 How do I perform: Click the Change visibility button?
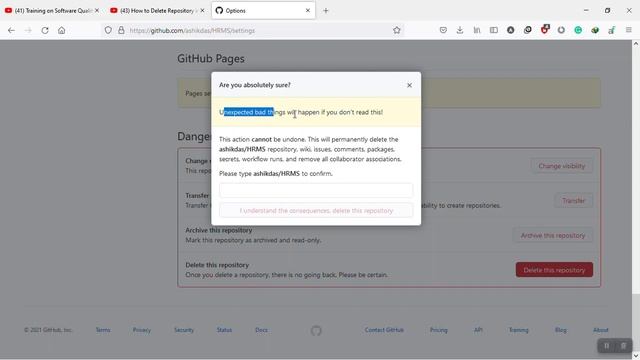(x=562, y=166)
